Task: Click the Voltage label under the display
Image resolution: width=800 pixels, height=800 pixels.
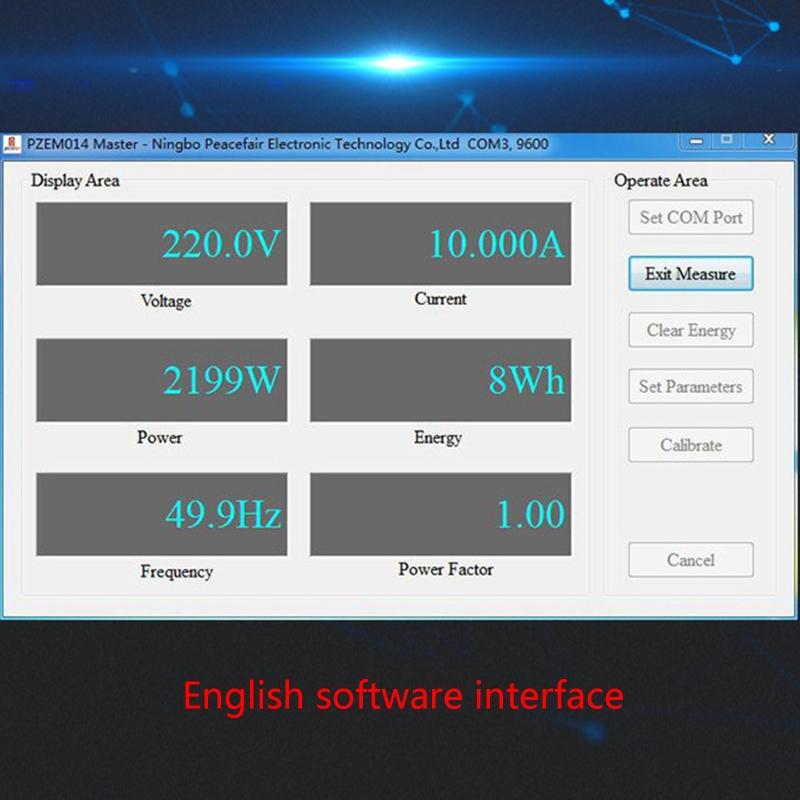Action: click(166, 301)
